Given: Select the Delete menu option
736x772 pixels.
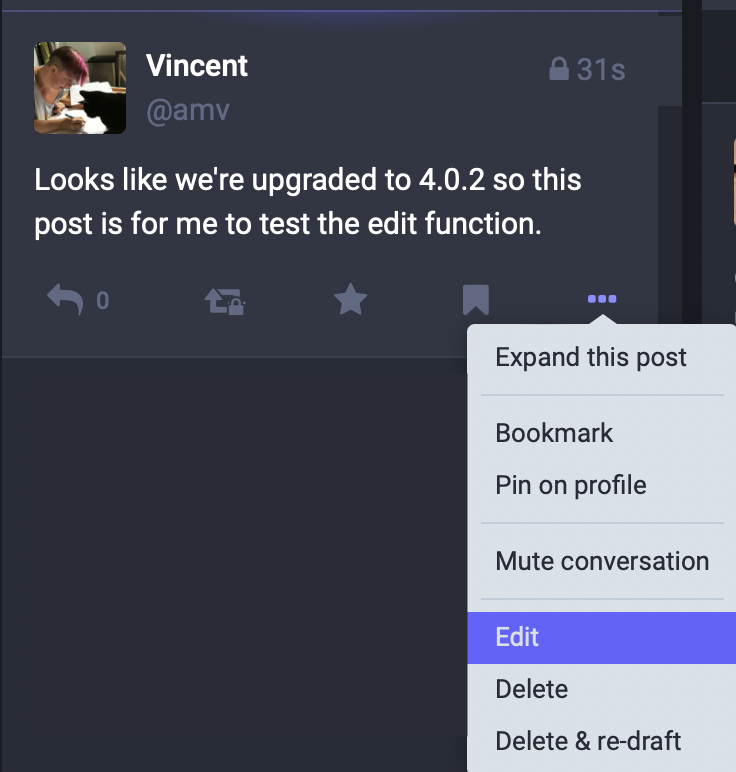Looking at the screenshot, I should [x=532, y=689].
